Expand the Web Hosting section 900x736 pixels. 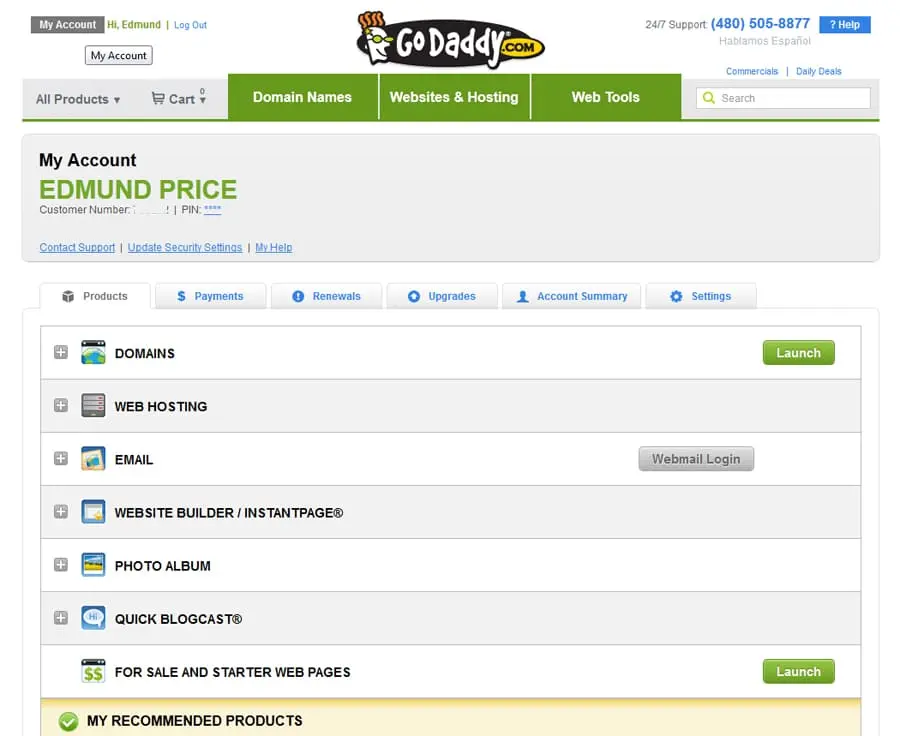point(61,405)
